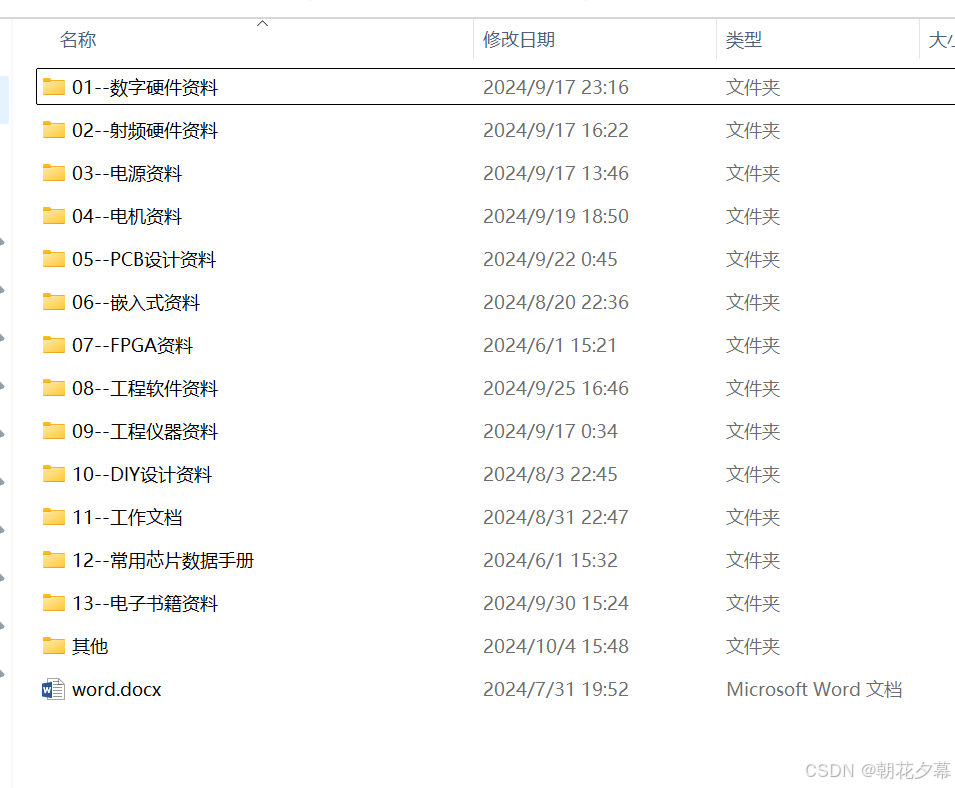Click sort arrow above 名称 column

[263, 24]
